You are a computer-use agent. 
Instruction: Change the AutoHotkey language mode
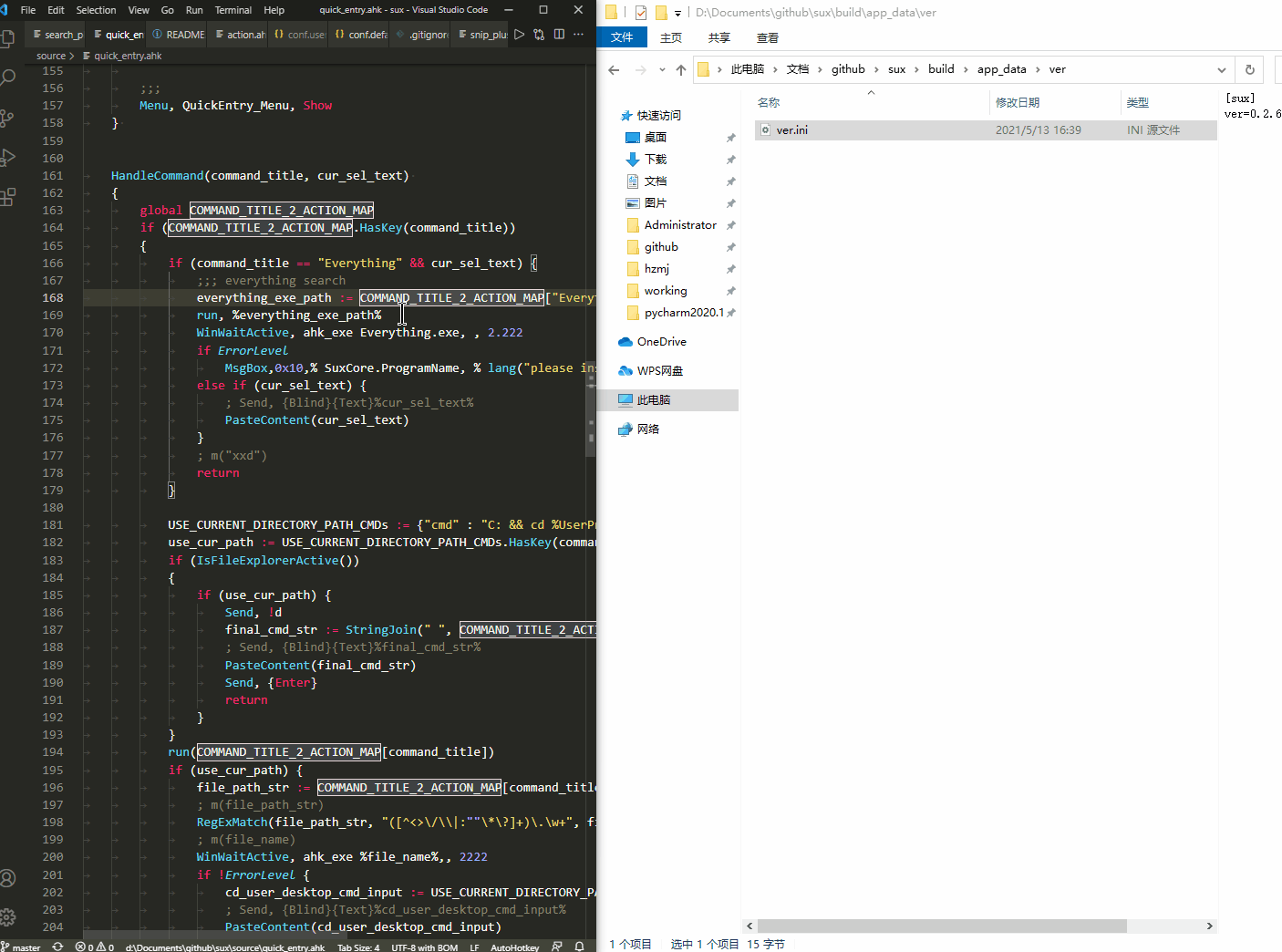tap(514, 947)
